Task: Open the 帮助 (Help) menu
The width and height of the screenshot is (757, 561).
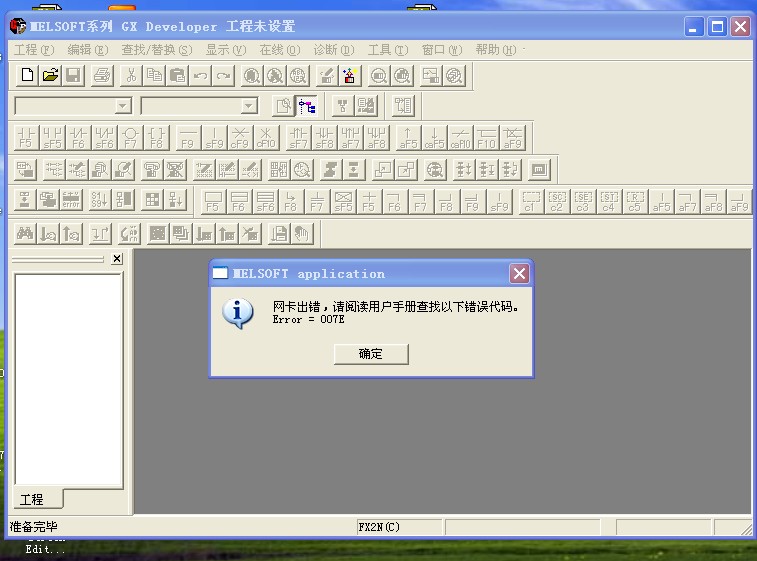Action: point(495,50)
